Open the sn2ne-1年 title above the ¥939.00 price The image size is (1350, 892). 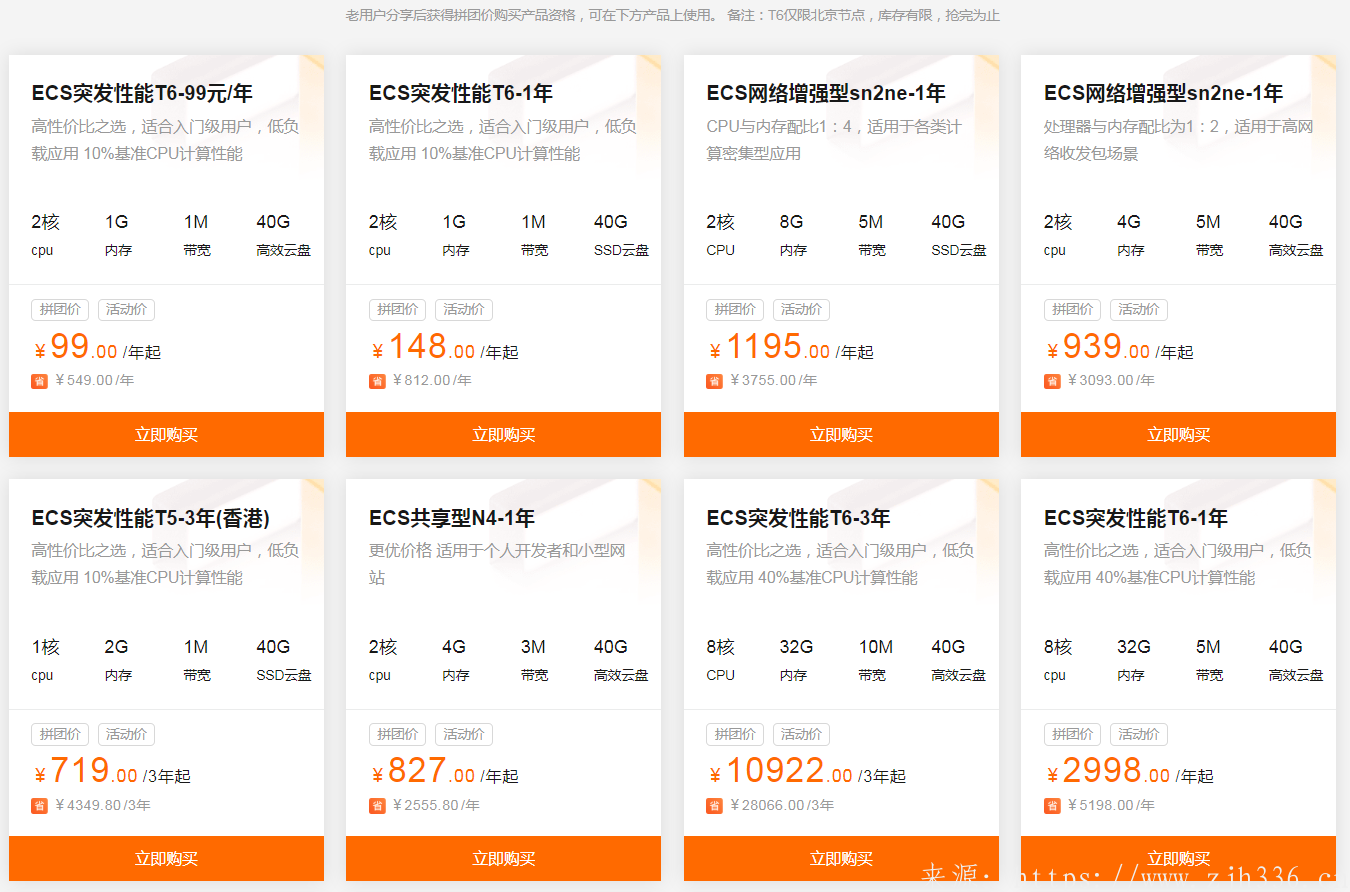pyautogui.click(x=1163, y=94)
